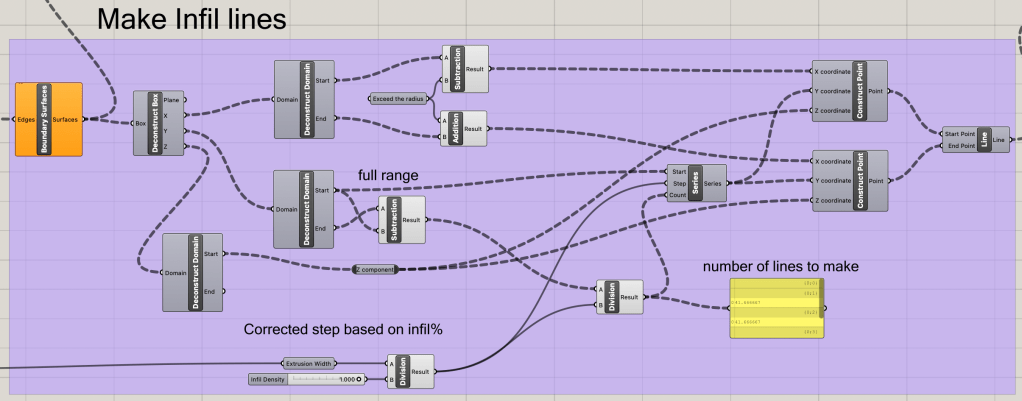Click the Make Infil lines group title
The width and height of the screenshot is (1022, 401).
190,19
